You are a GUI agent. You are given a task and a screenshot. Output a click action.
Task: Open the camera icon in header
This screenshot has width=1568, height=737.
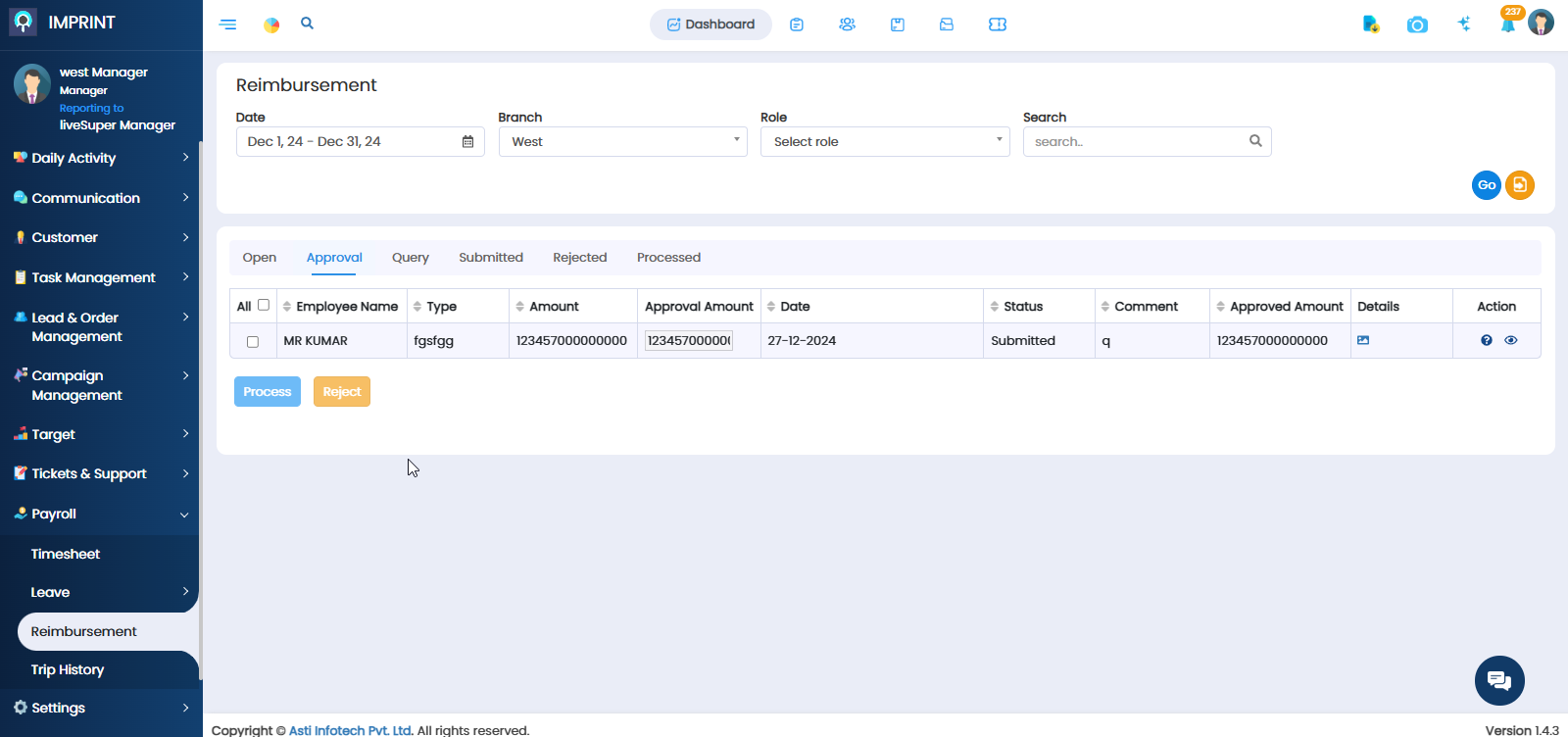[x=1417, y=25]
